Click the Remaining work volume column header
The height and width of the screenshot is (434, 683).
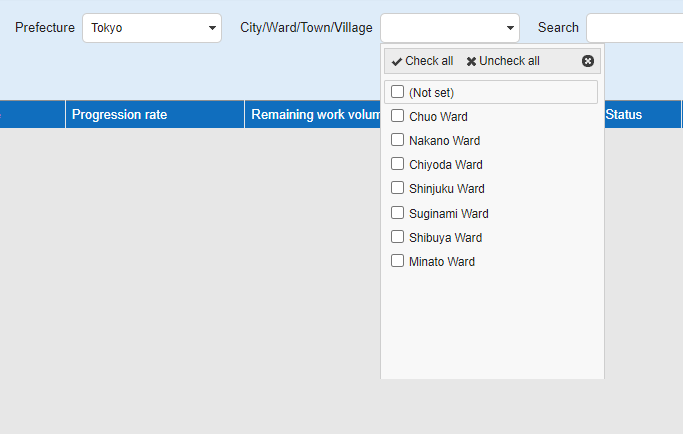click(313, 114)
